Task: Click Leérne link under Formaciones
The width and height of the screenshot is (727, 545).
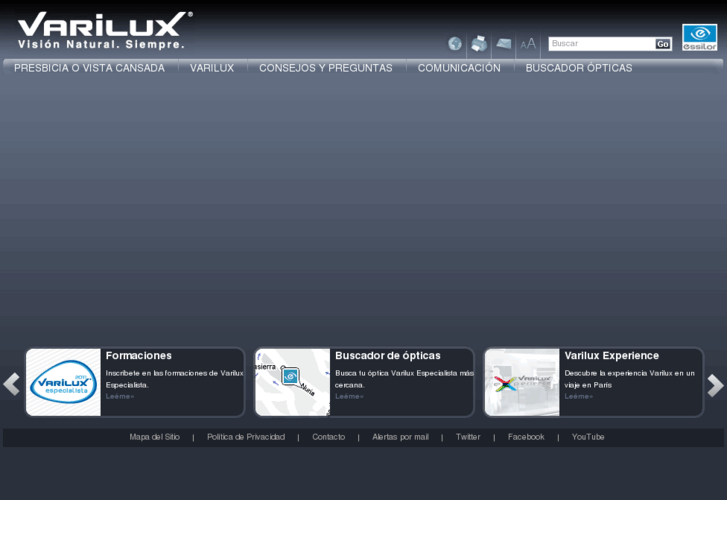Action: tap(120, 396)
